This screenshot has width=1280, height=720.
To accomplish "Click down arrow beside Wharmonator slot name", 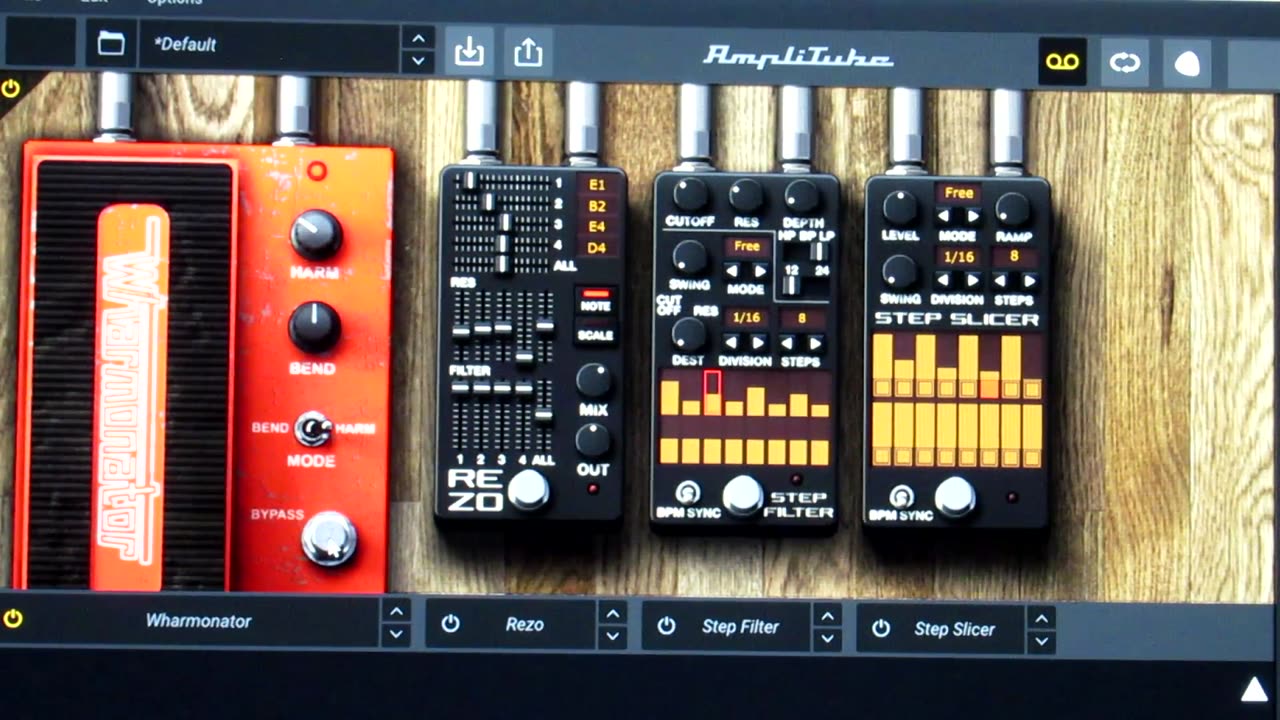I will (396, 633).
